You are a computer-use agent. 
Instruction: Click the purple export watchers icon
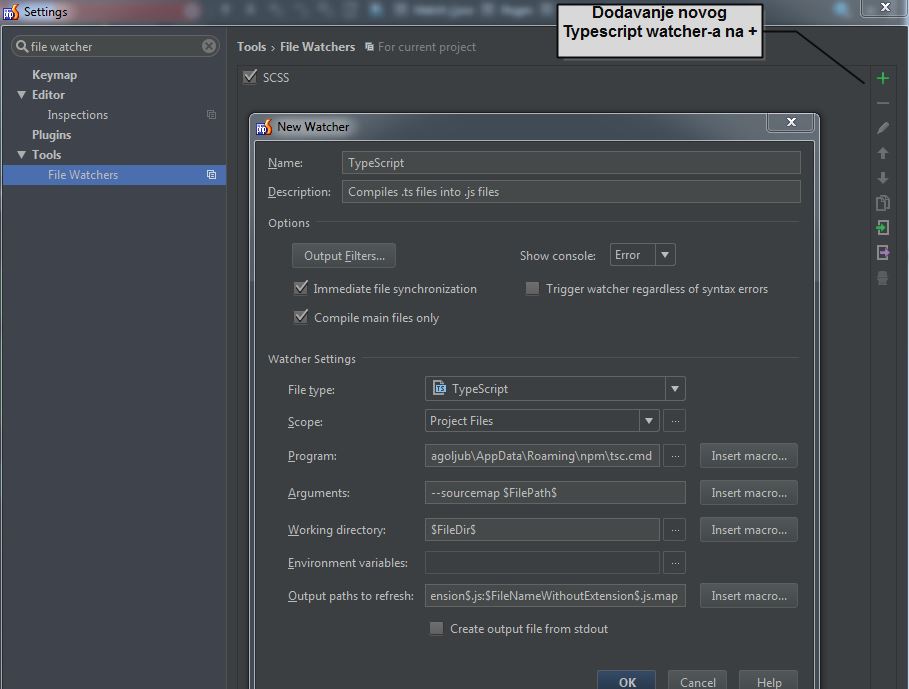(882, 253)
